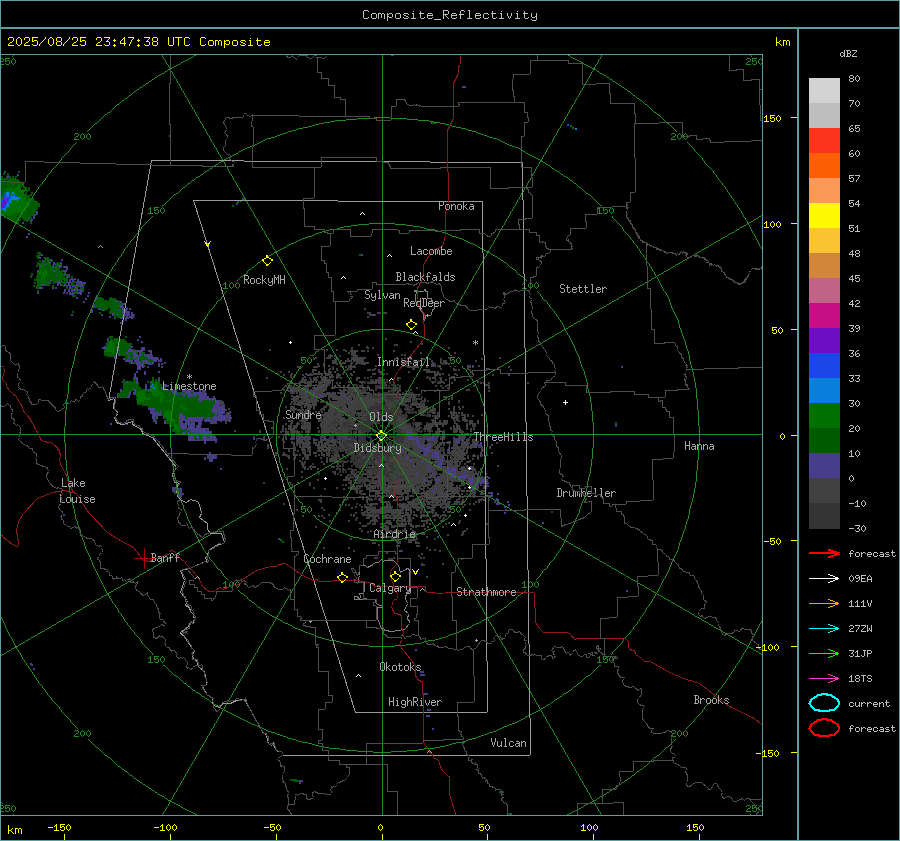Click the Limestone label
The image size is (900, 841).
tap(189, 386)
